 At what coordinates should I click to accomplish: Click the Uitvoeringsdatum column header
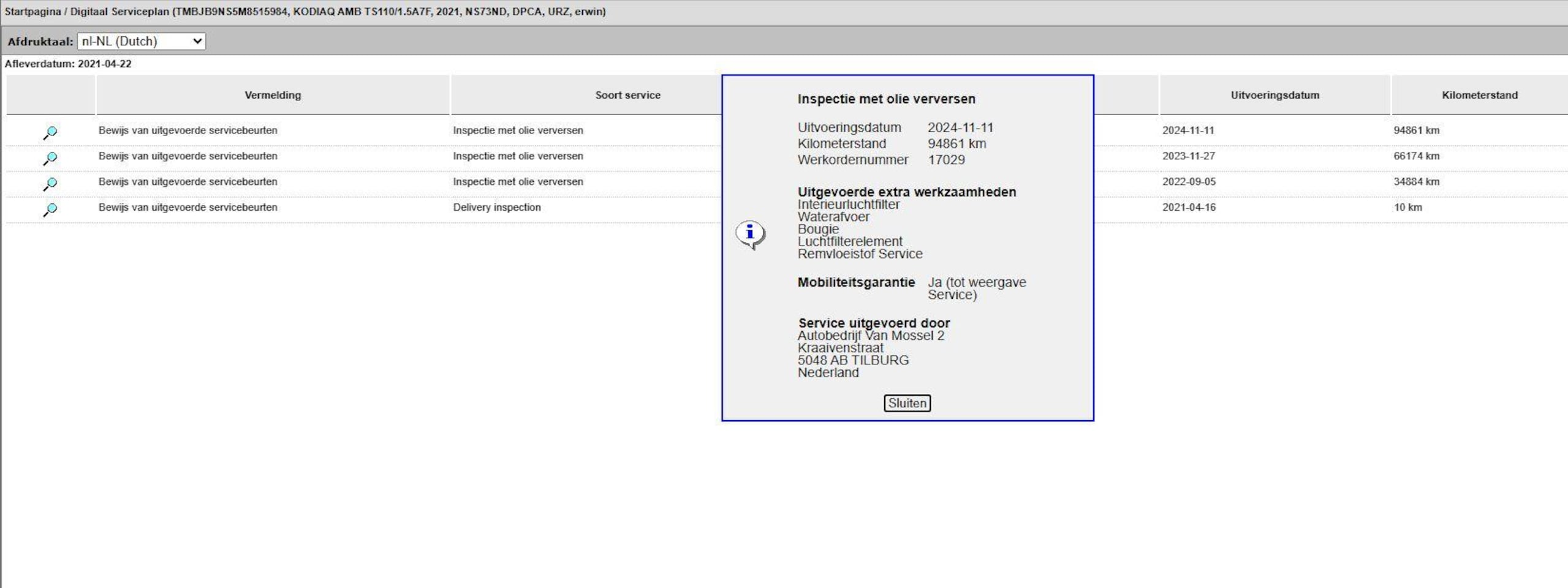click(x=1274, y=95)
